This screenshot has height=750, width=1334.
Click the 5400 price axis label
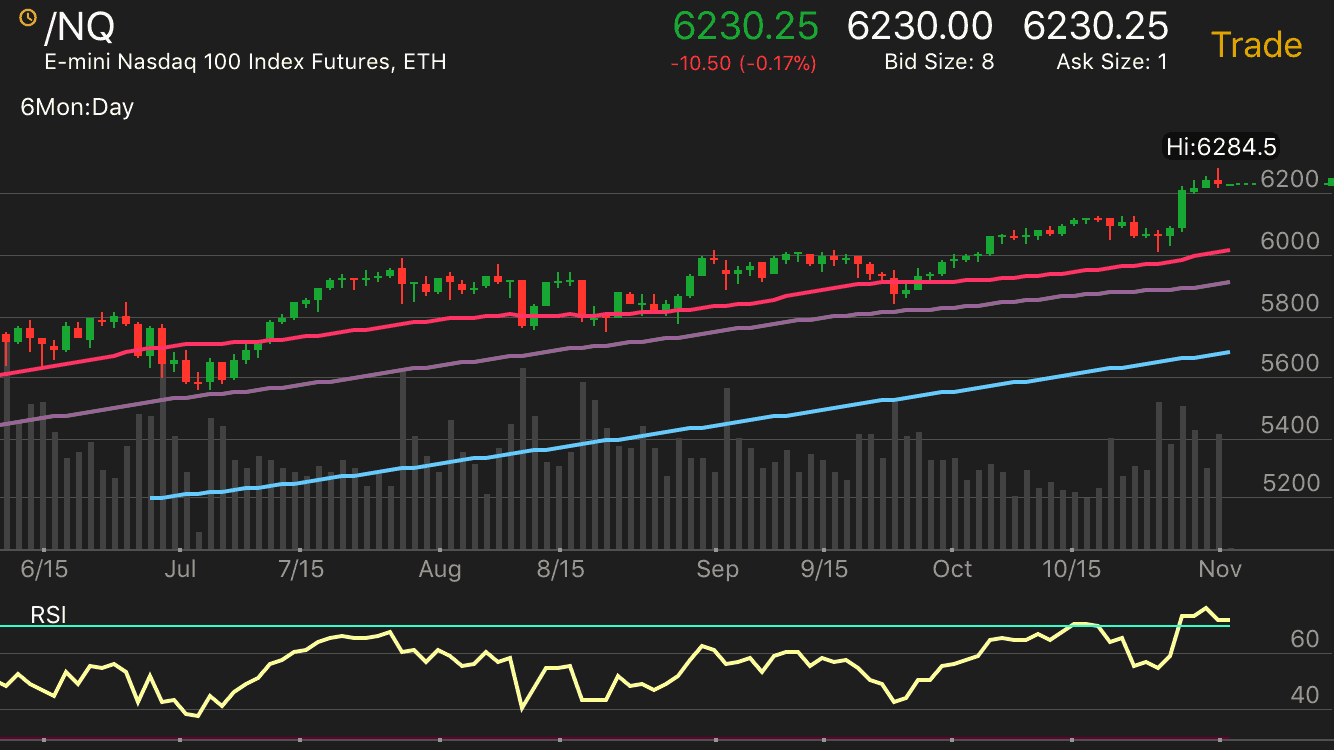(x=1289, y=425)
